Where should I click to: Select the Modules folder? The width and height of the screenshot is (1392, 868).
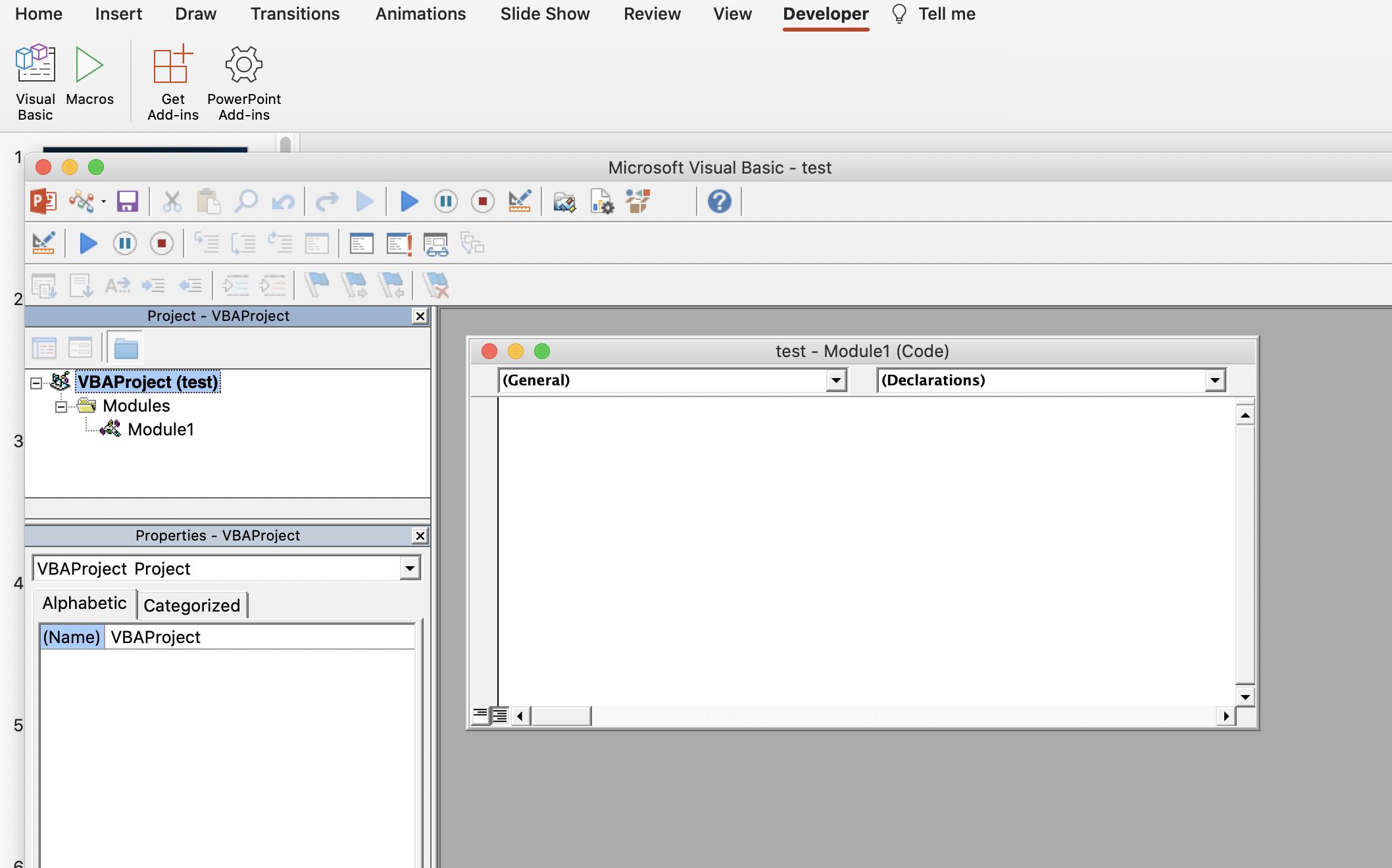tap(136, 406)
